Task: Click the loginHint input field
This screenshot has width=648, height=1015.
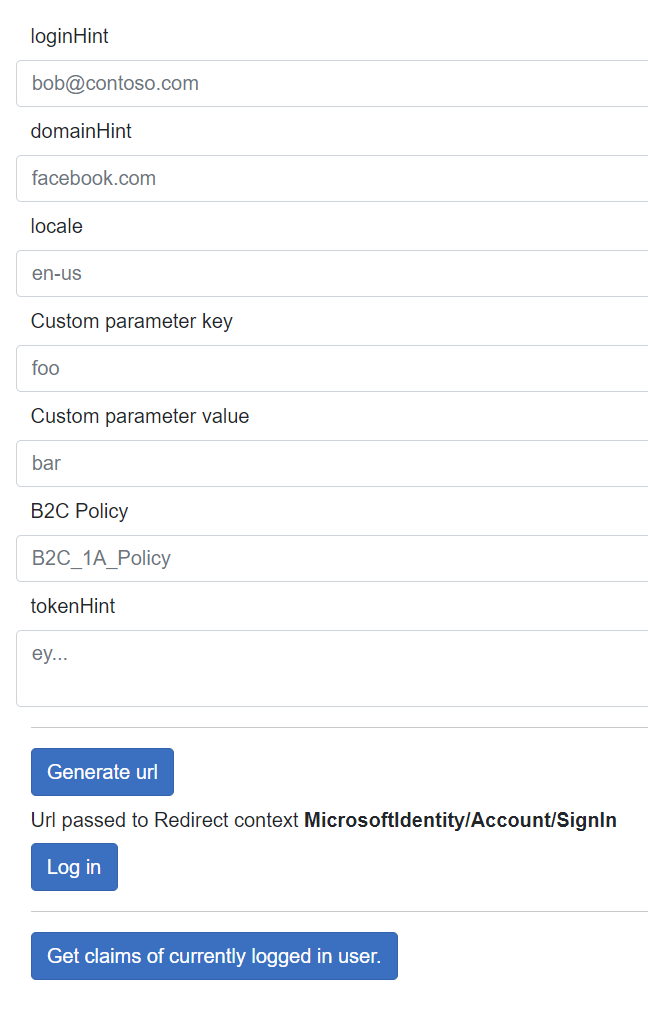Action: [330, 83]
